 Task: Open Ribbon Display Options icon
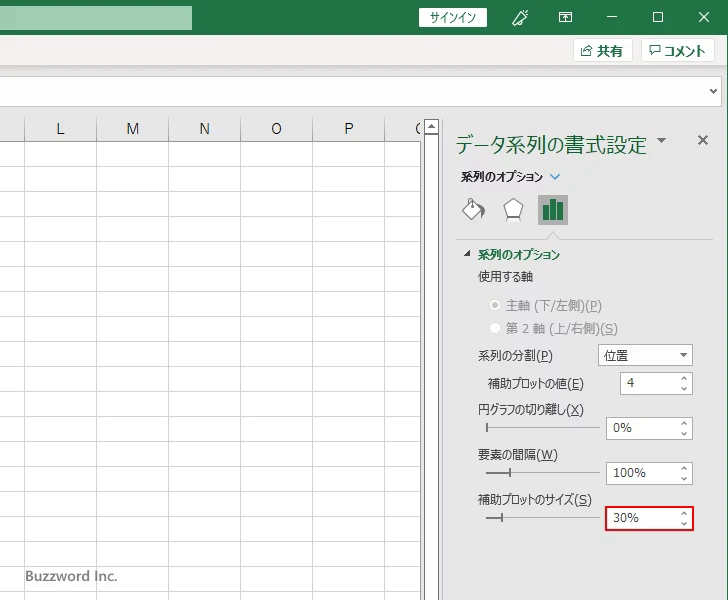(x=566, y=17)
